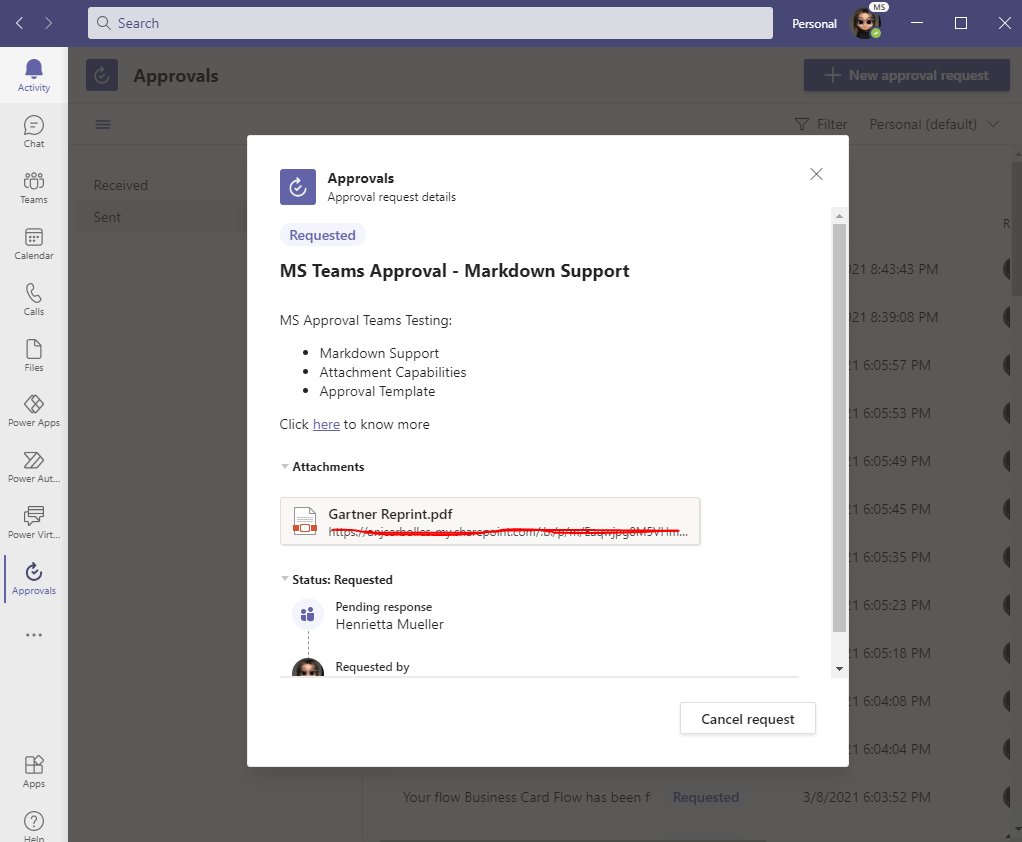The image size is (1022, 842).
Task: Show more apps via ellipsis
Action: 34,635
